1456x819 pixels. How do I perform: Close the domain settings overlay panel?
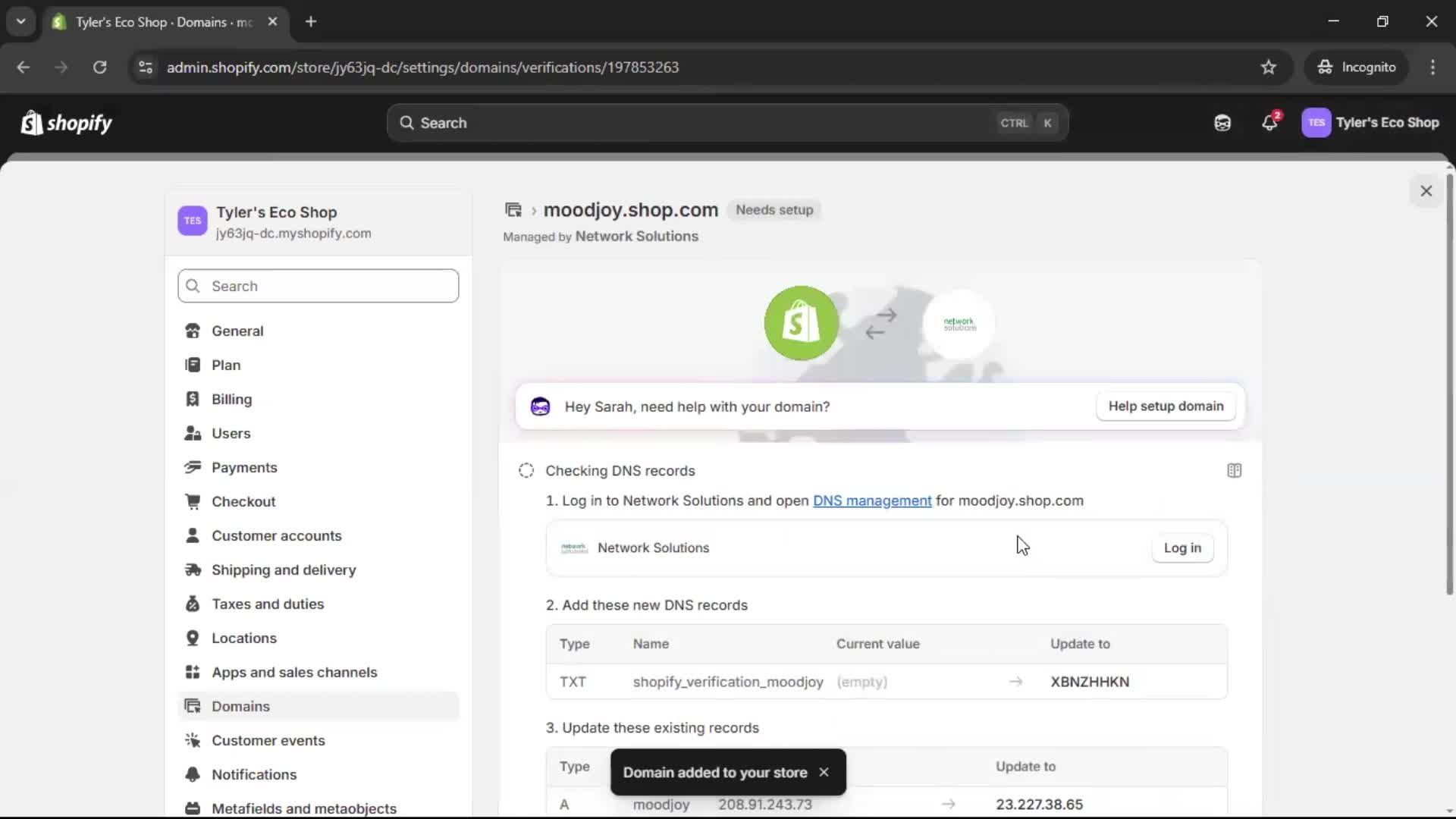tap(1426, 190)
